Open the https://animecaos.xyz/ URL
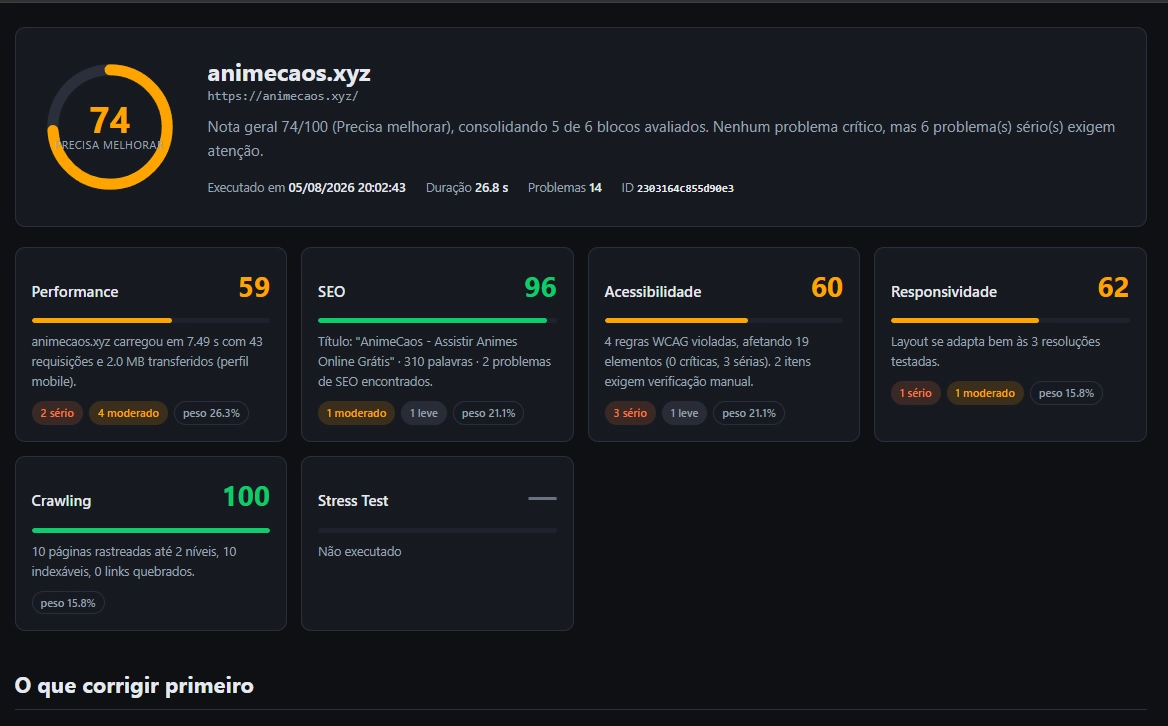 pyautogui.click(x=283, y=96)
